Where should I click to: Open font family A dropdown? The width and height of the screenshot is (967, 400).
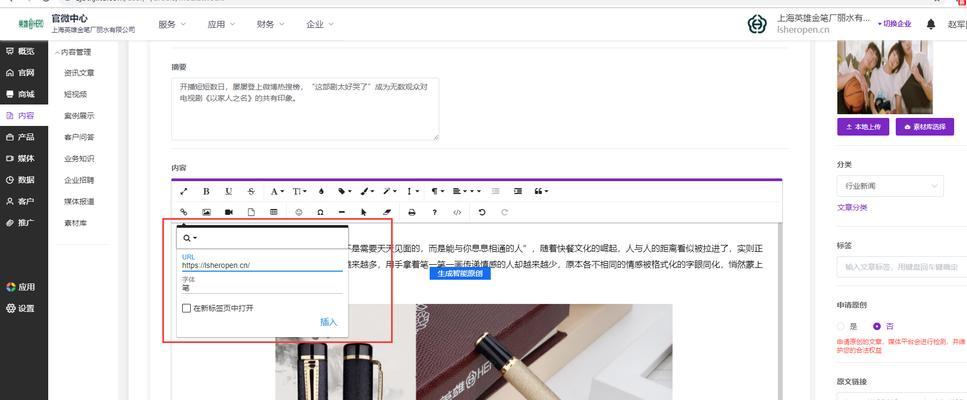pyautogui.click(x=277, y=192)
